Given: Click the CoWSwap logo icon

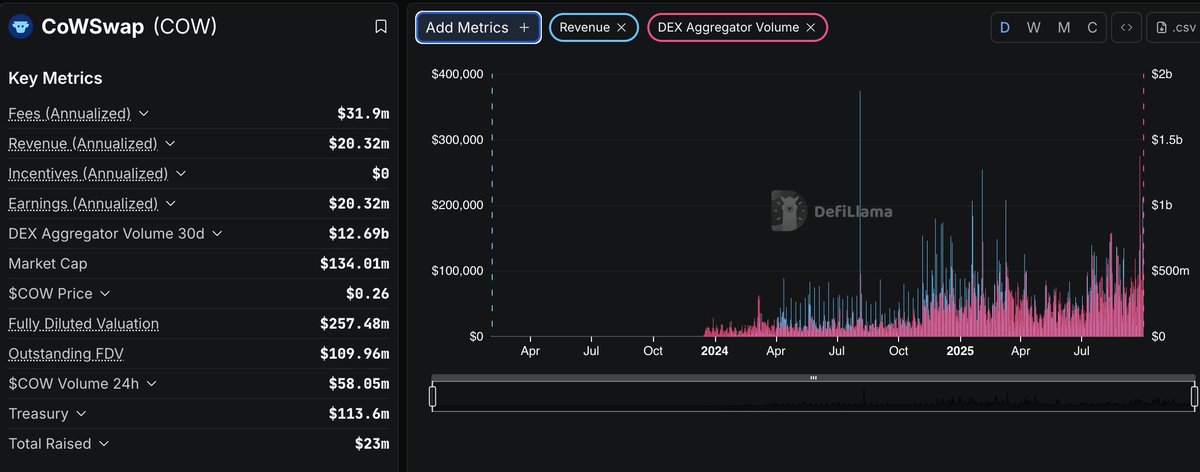Looking at the screenshot, I should click(20, 27).
